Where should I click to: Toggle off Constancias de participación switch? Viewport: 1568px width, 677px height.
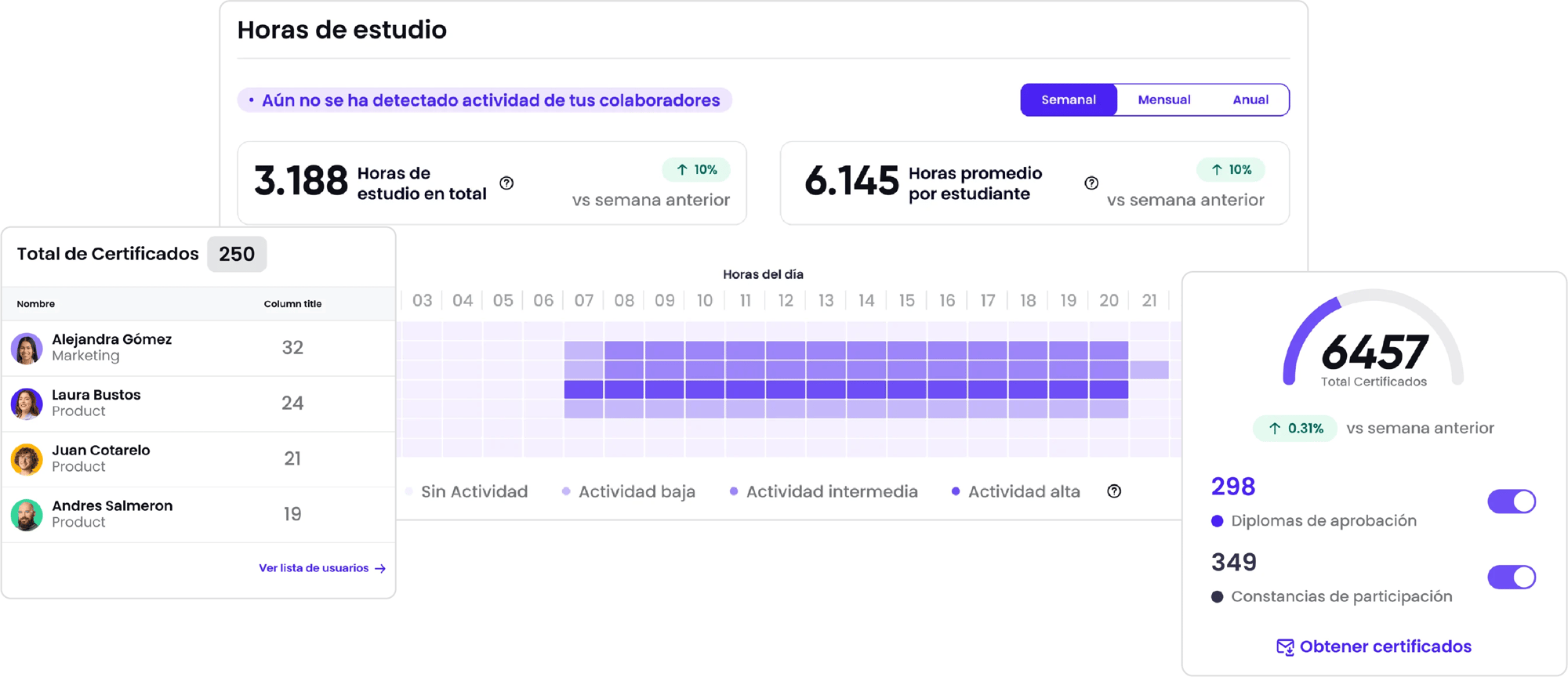click(1511, 577)
